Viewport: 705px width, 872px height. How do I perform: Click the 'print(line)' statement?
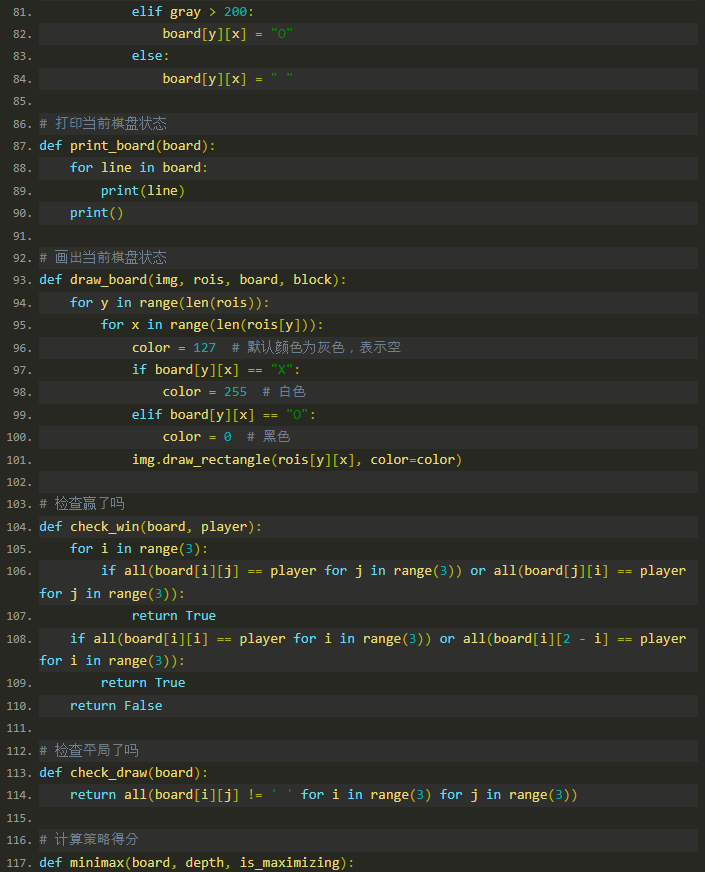click(x=143, y=191)
